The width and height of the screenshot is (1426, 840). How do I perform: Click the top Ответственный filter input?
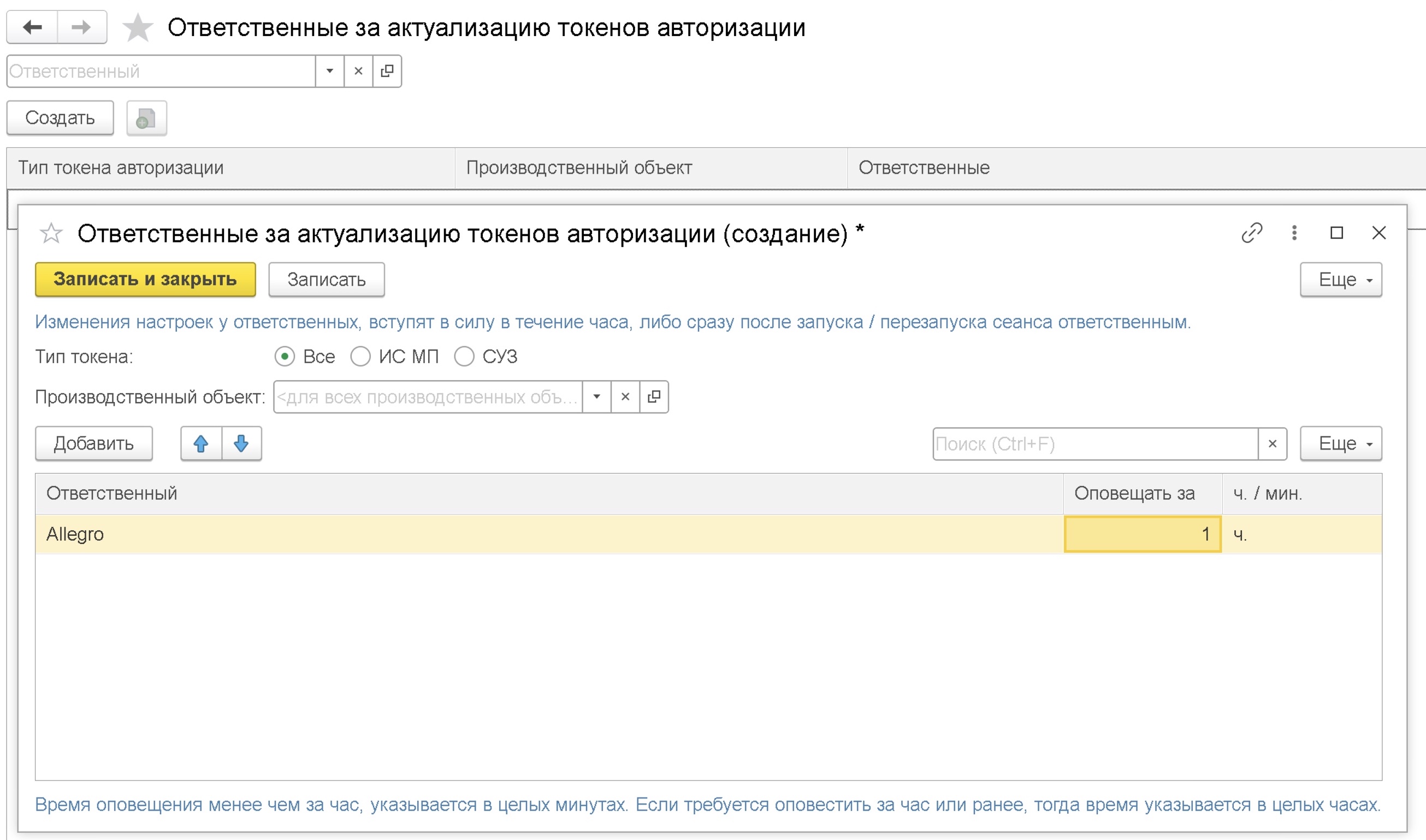pyautogui.click(x=161, y=72)
